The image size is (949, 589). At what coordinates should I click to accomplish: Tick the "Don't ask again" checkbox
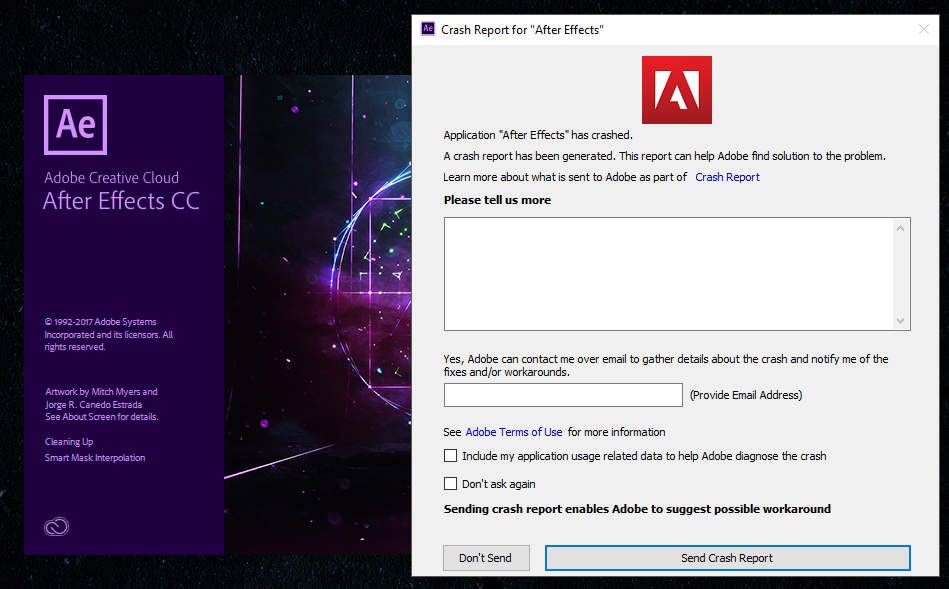[450, 484]
